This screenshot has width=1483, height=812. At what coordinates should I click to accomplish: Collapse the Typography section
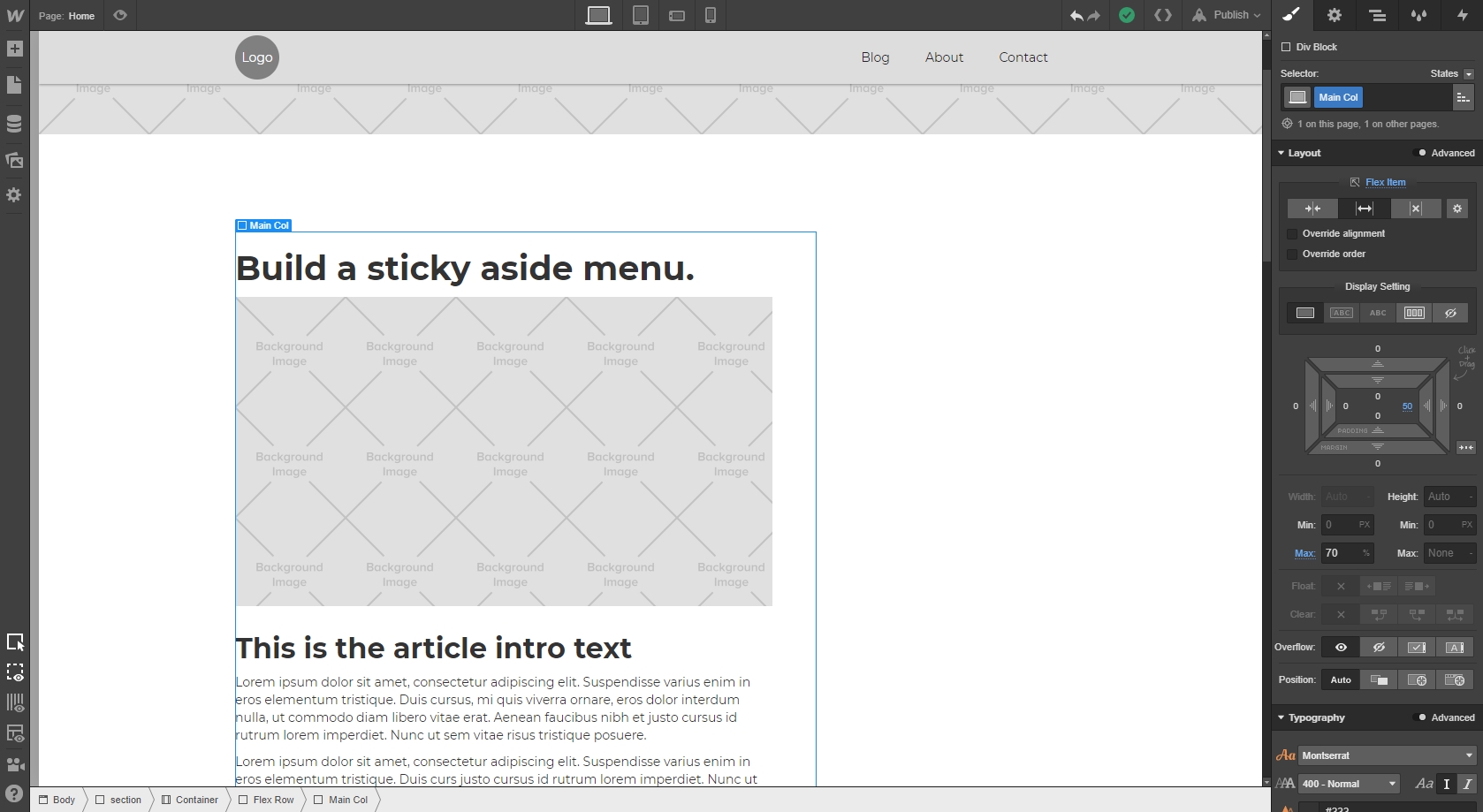pos(1311,717)
